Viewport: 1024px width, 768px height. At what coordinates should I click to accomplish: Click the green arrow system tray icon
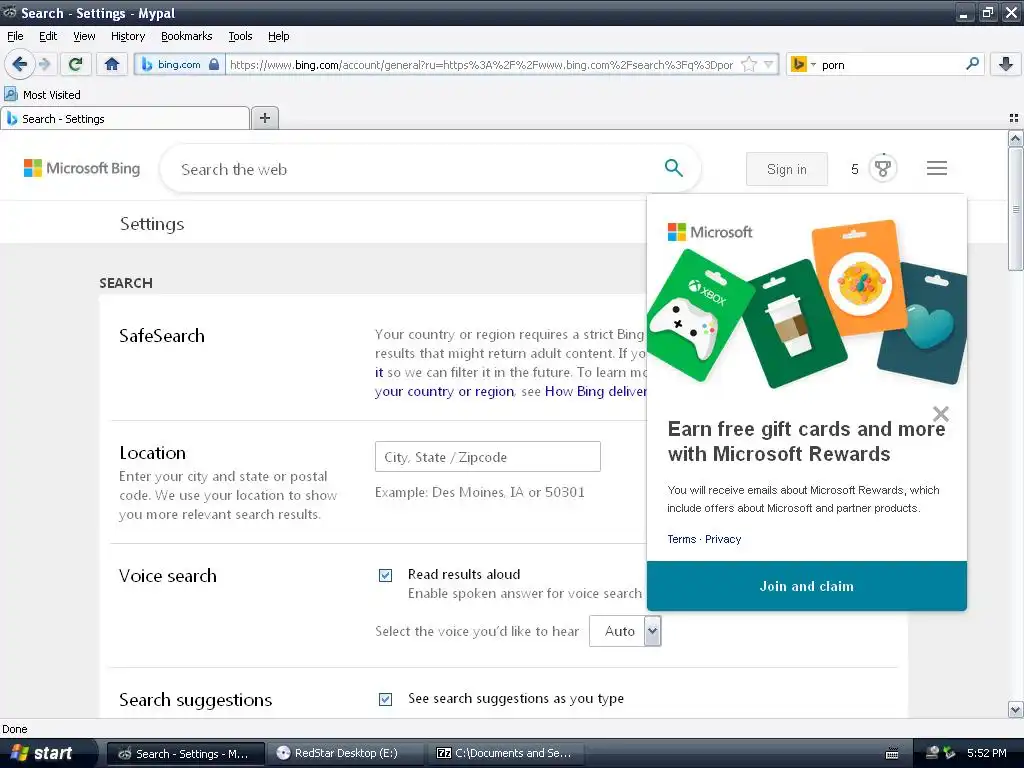[950, 753]
